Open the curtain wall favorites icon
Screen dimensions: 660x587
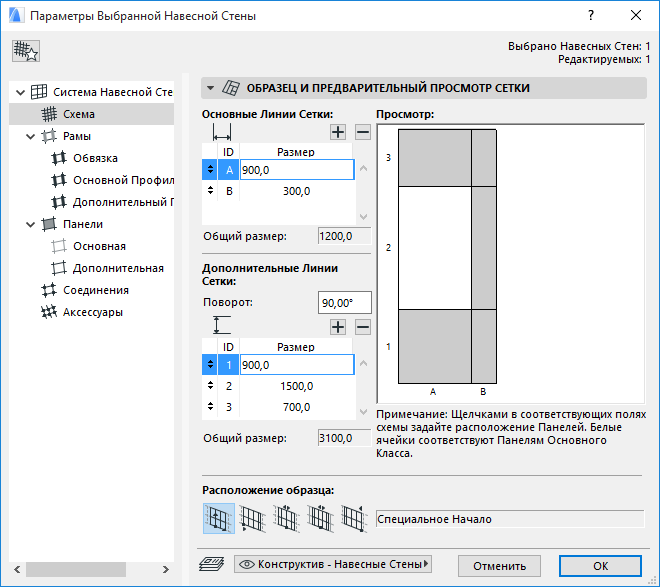point(26,51)
